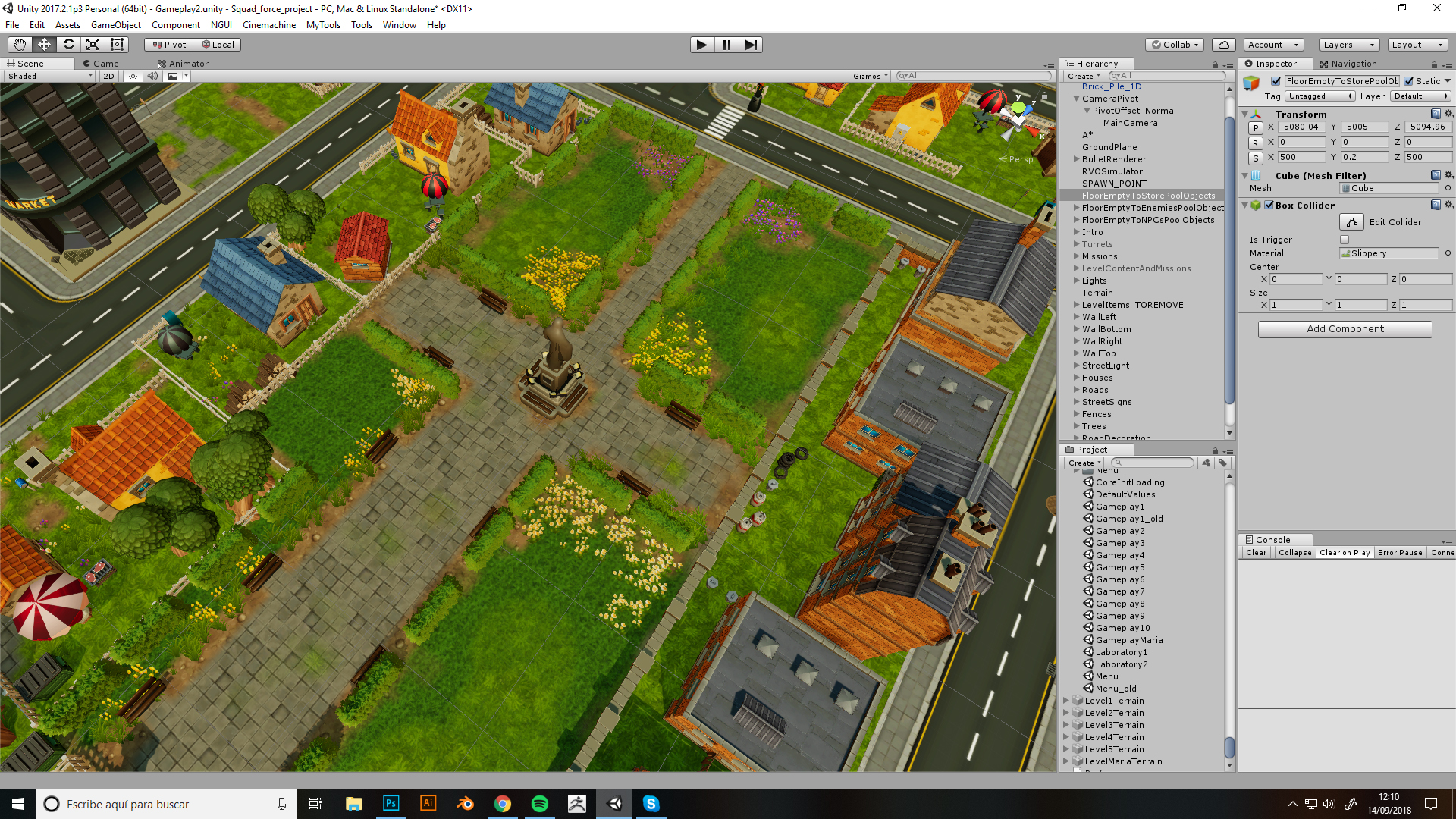Open the Tag Untagged dropdown
Screen dimensions: 1456x819
coord(1320,96)
